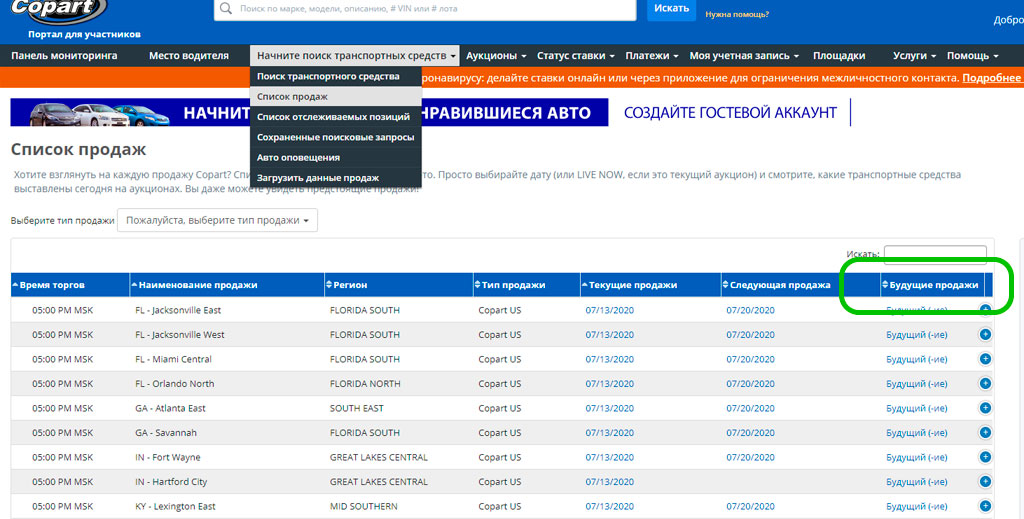Click the GA - Savannah sale name
This screenshot has height=519, width=1024.
click(166, 432)
